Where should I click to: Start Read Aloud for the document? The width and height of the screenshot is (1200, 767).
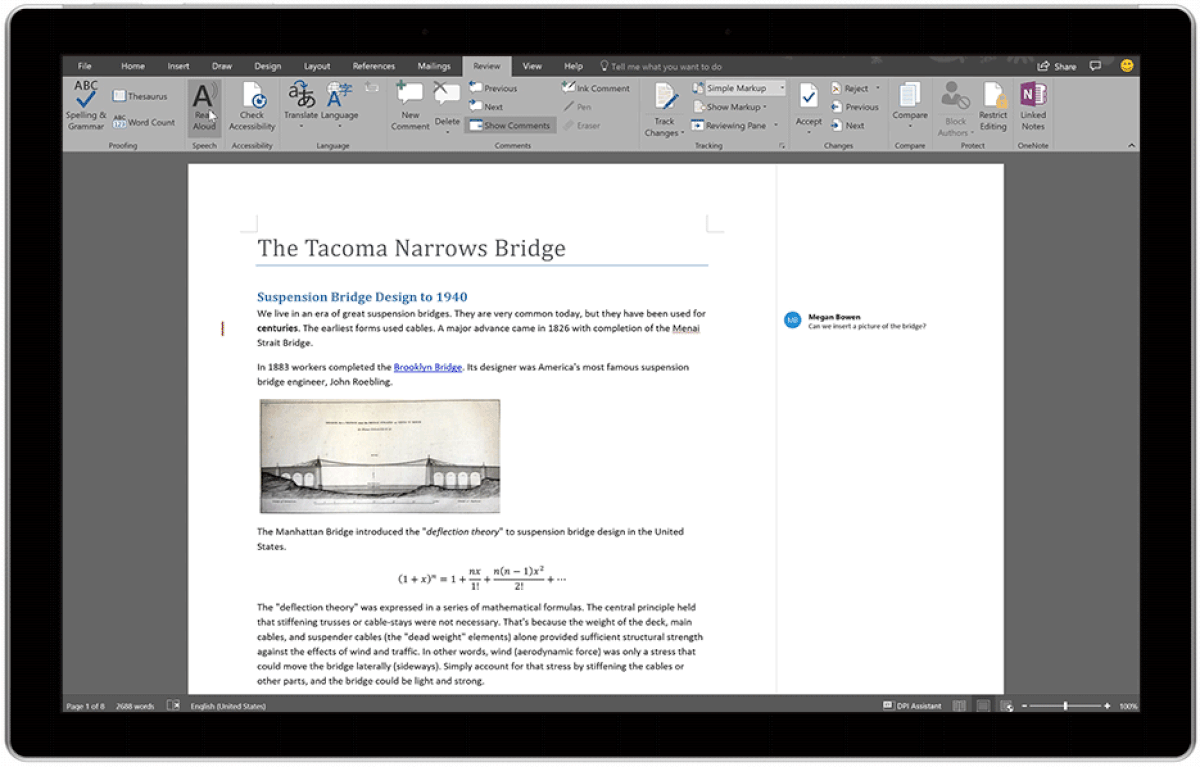pyautogui.click(x=203, y=107)
